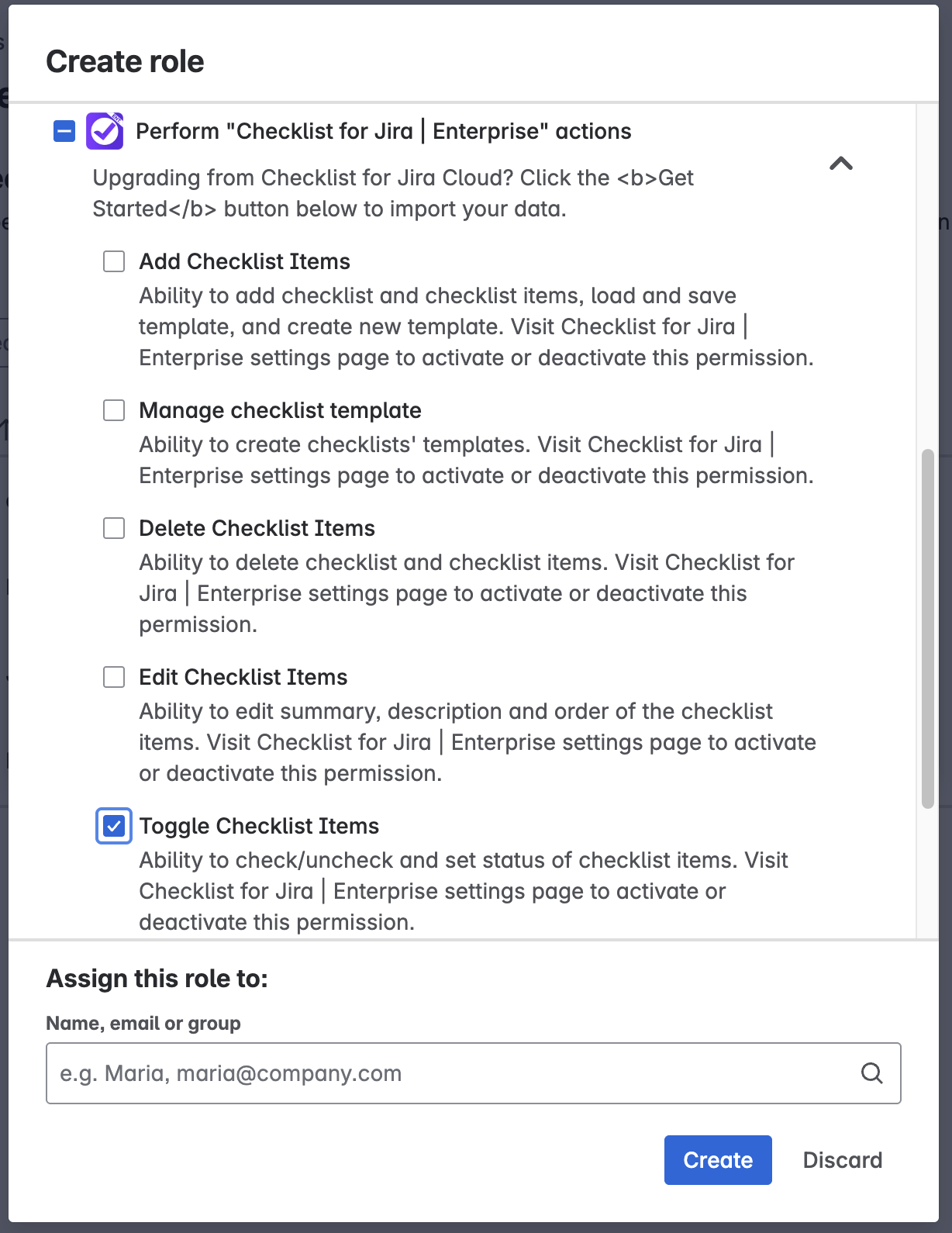This screenshot has height=1233, width=952.
Task: Click the Toggle Checklist Items label
Action: (260, 826)
